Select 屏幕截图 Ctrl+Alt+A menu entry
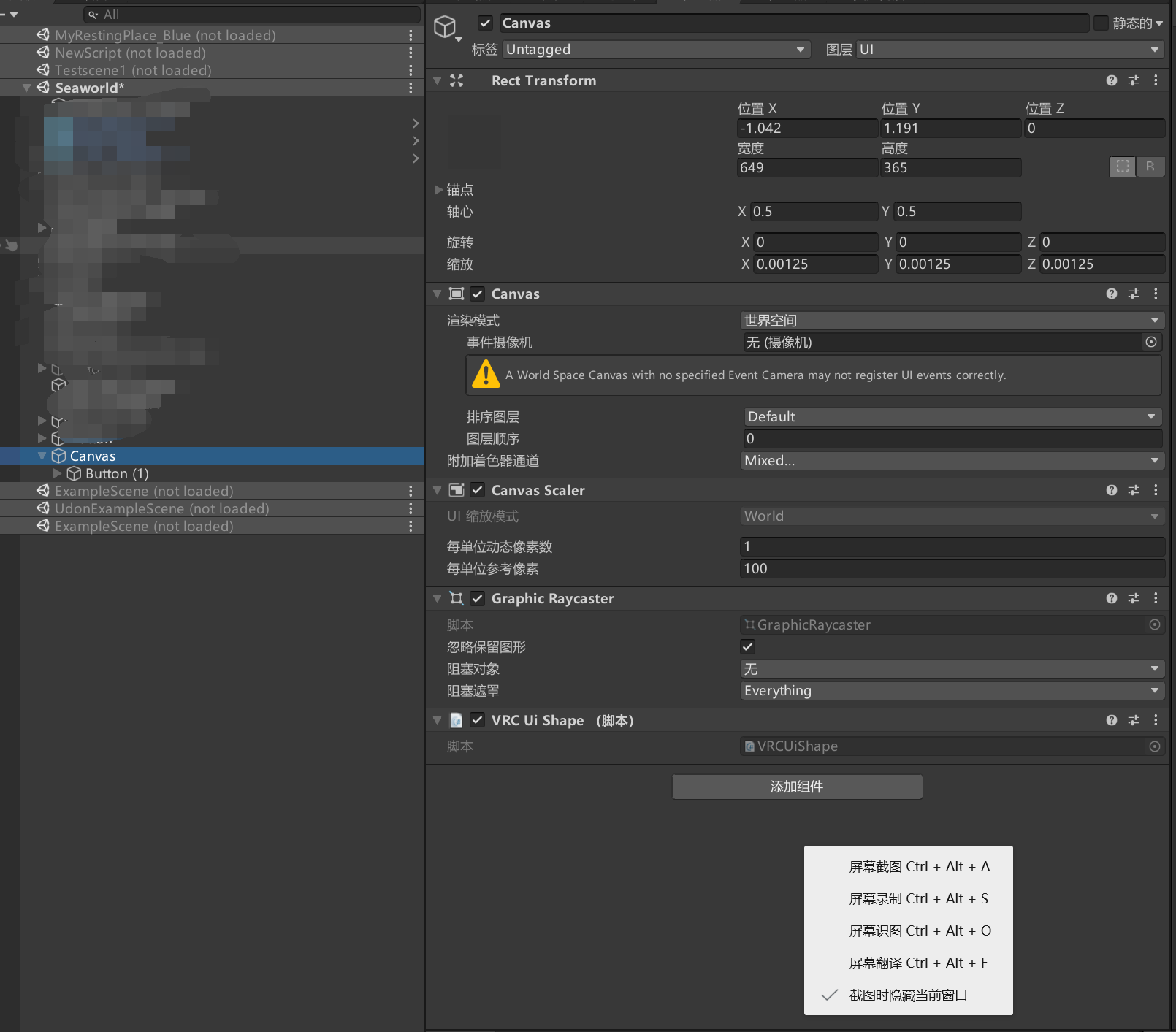Viewport: 1176px width, 1032px height. click(909, 867)
